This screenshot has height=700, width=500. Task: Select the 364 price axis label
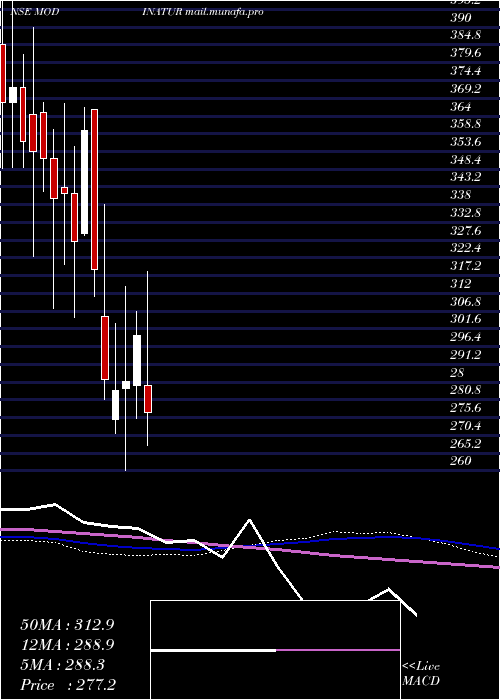point(461,106)
